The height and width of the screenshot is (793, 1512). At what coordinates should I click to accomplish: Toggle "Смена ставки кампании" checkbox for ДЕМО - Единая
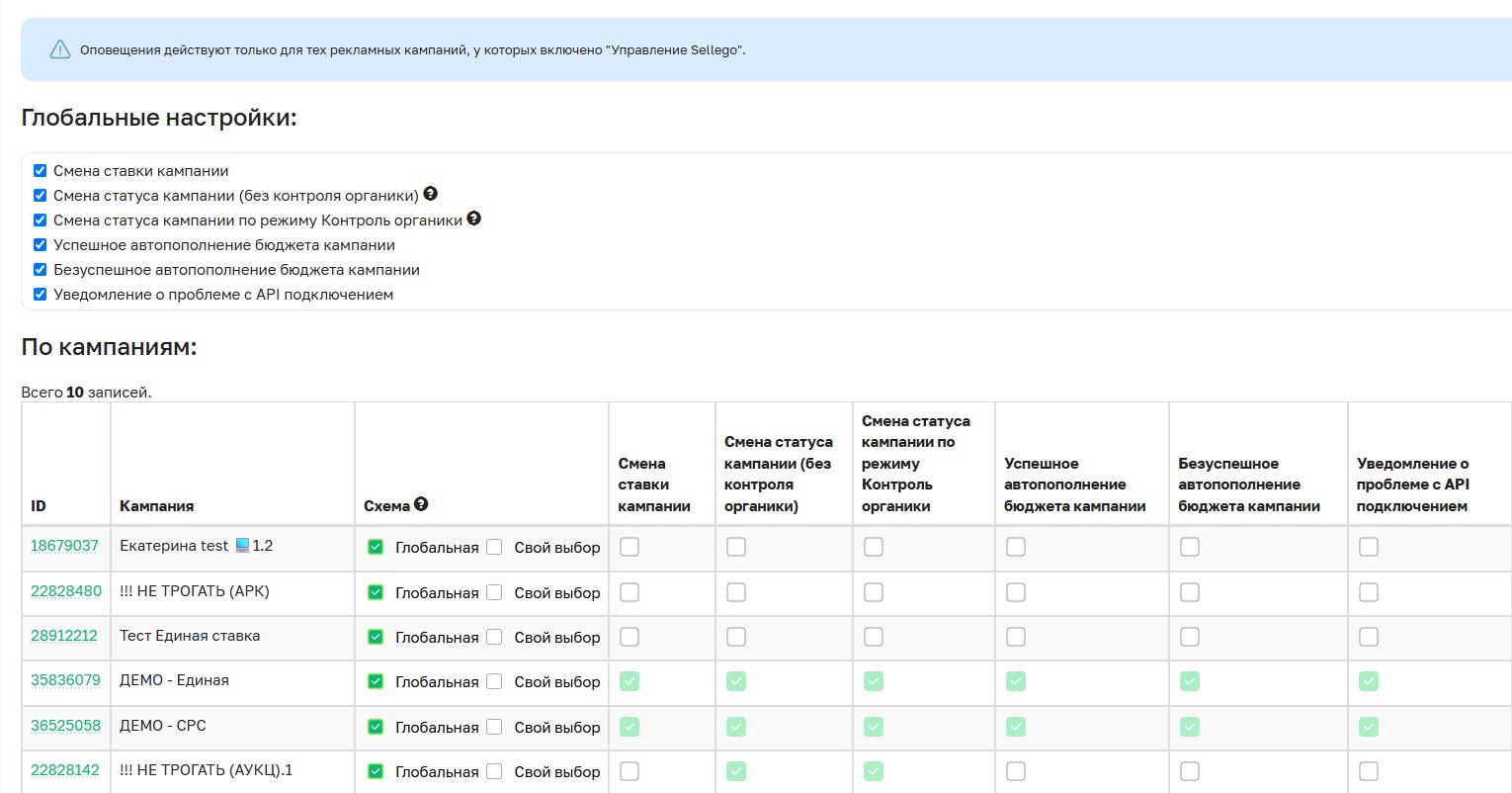pyautogui.click(x=630, y=681)
